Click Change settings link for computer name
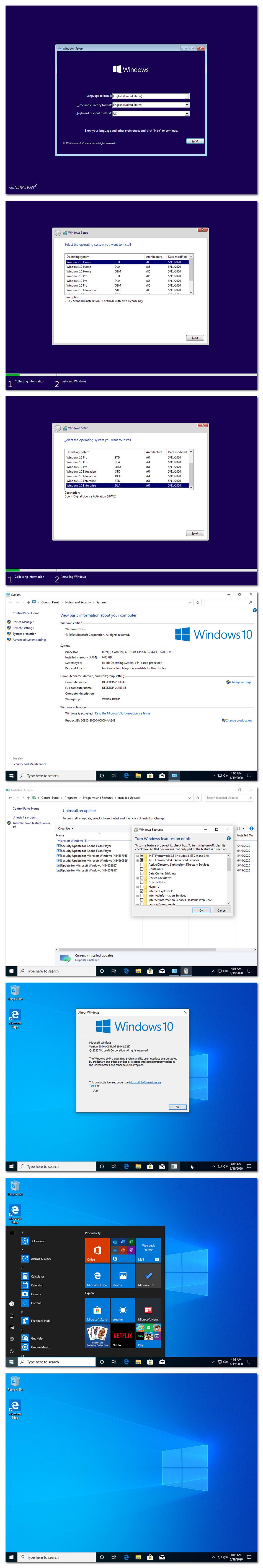 click(x=241, y=682)
